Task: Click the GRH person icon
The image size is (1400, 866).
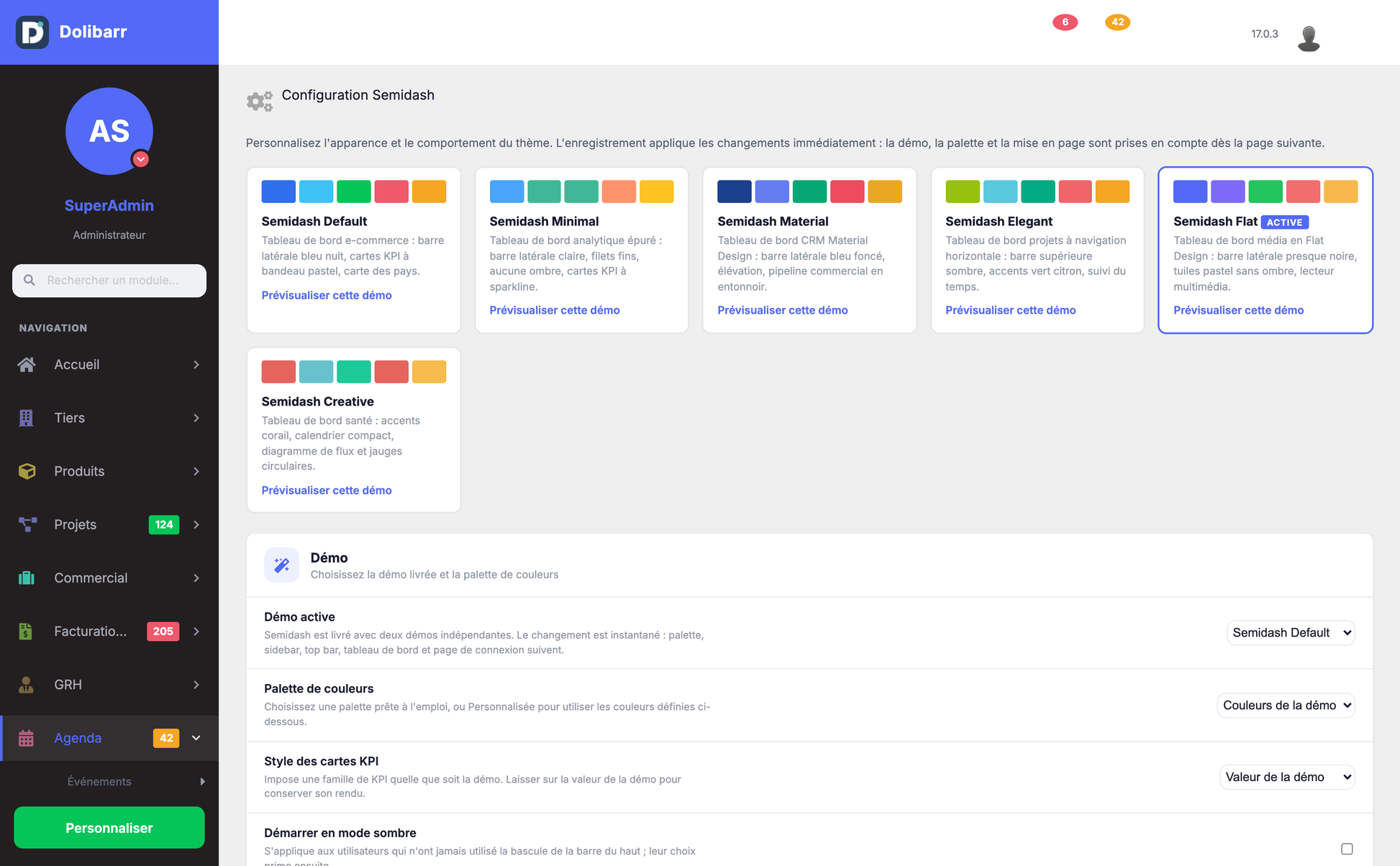Action: pyautogui.click(x=26, y=684)
